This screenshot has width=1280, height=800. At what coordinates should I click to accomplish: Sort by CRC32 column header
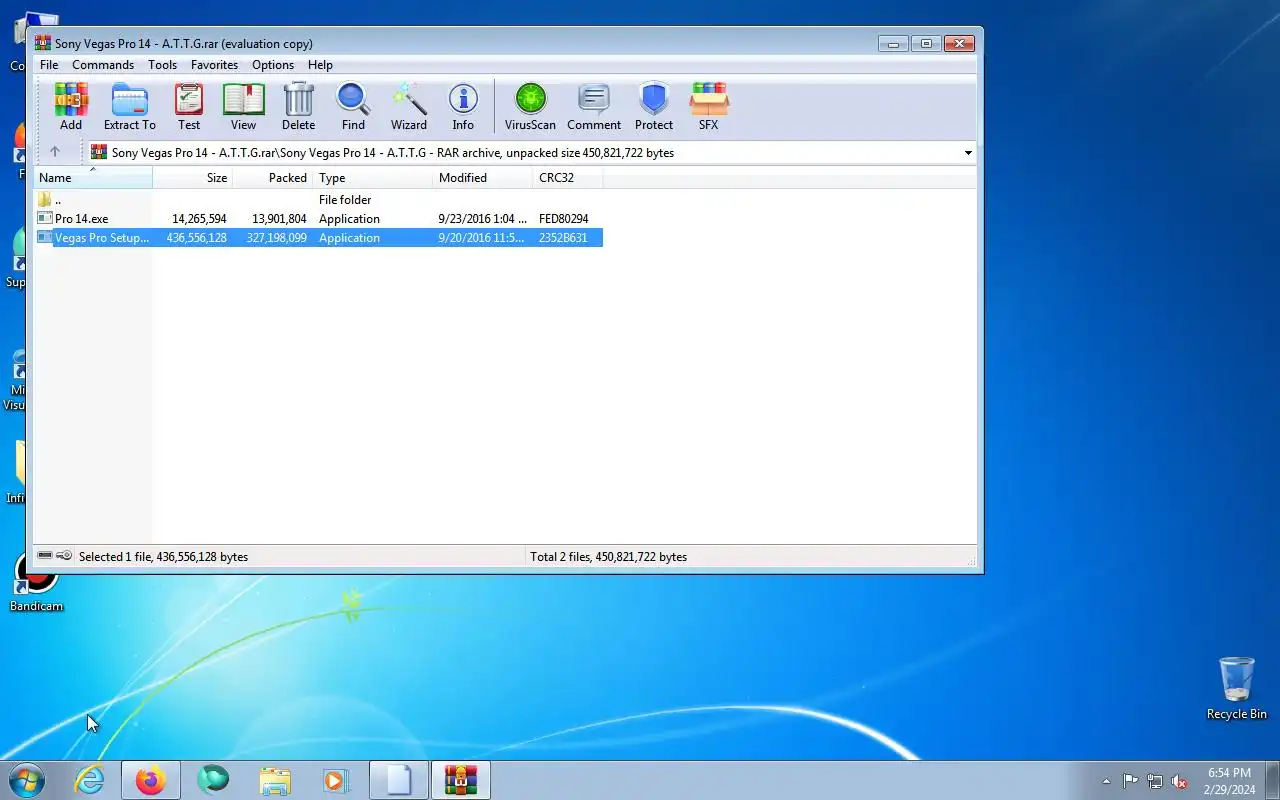[567, 178]
